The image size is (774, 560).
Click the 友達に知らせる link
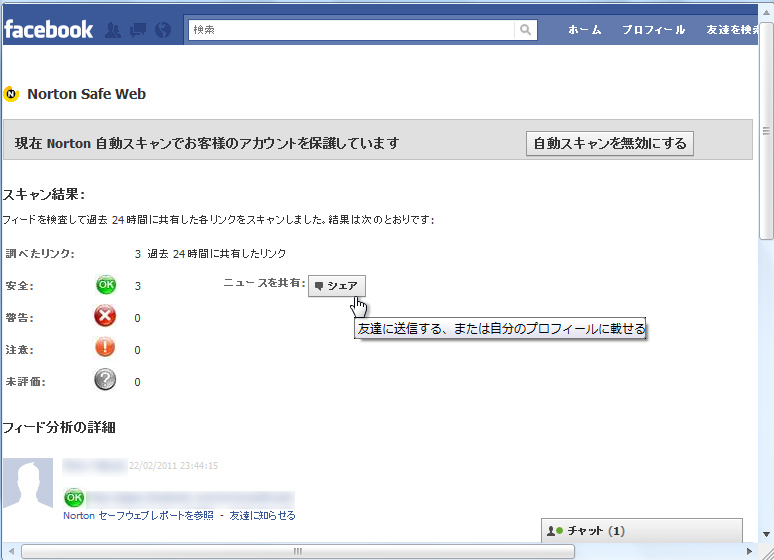262,516
